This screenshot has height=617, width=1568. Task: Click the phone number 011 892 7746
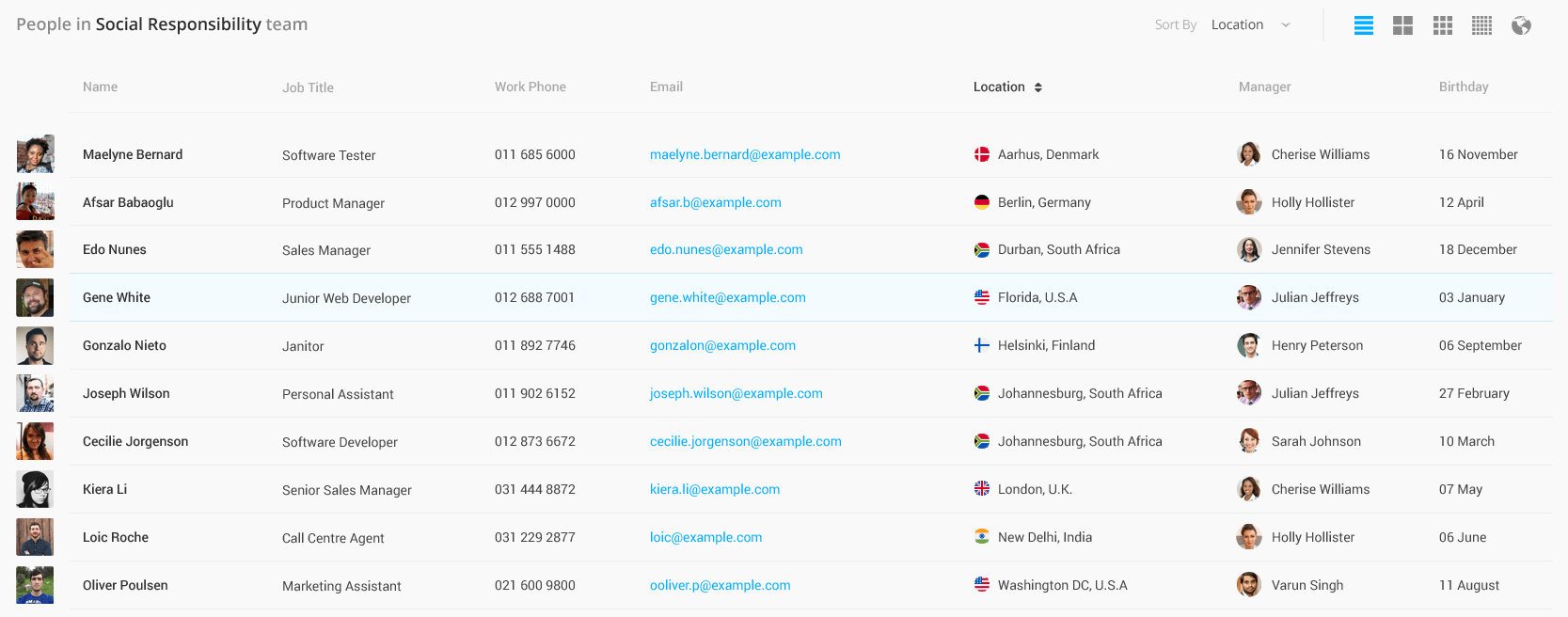pos(535,345)
